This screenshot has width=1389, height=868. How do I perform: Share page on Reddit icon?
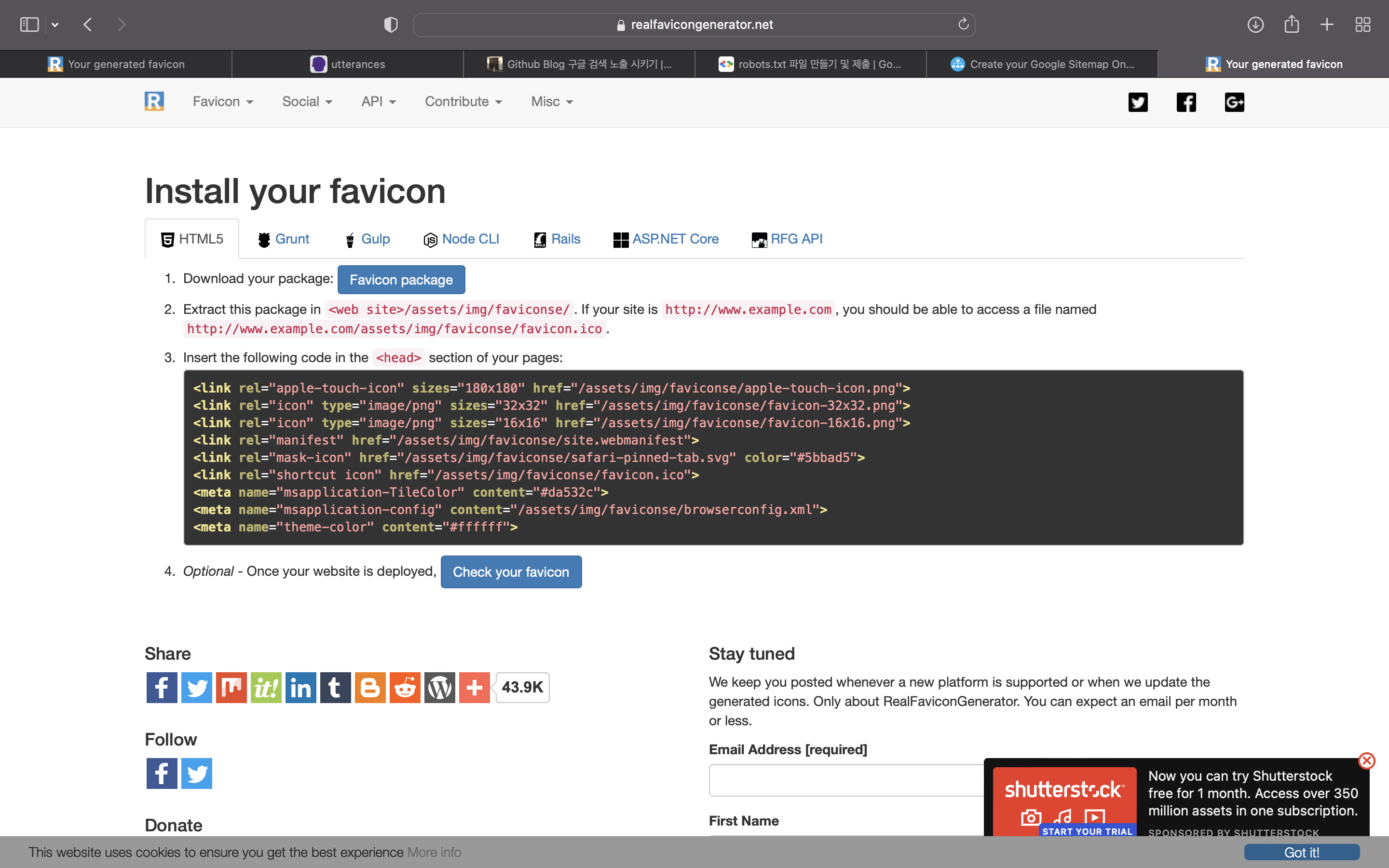click(x=405, y=687)
